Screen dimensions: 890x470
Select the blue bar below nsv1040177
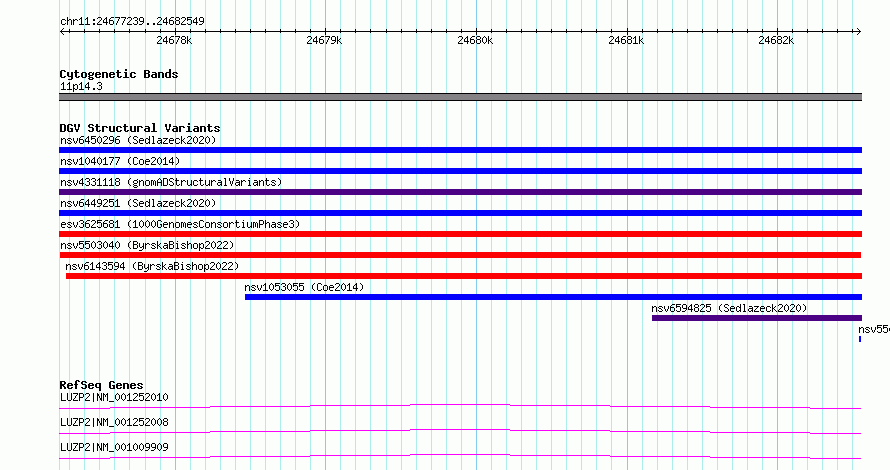click(460, 171)
